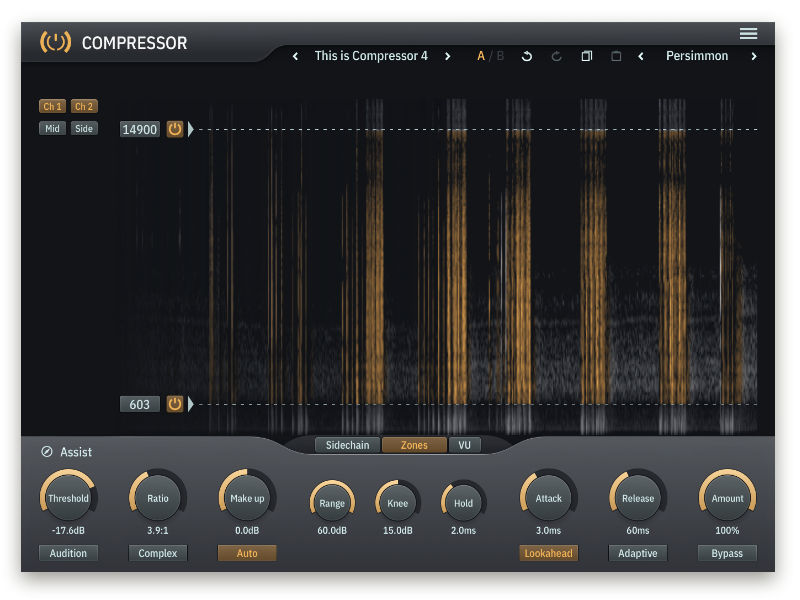The height and width of the screenshot is (600, 800).
Task: Open the This is Compressor 4 preset list
Action: tap(371, 56)
